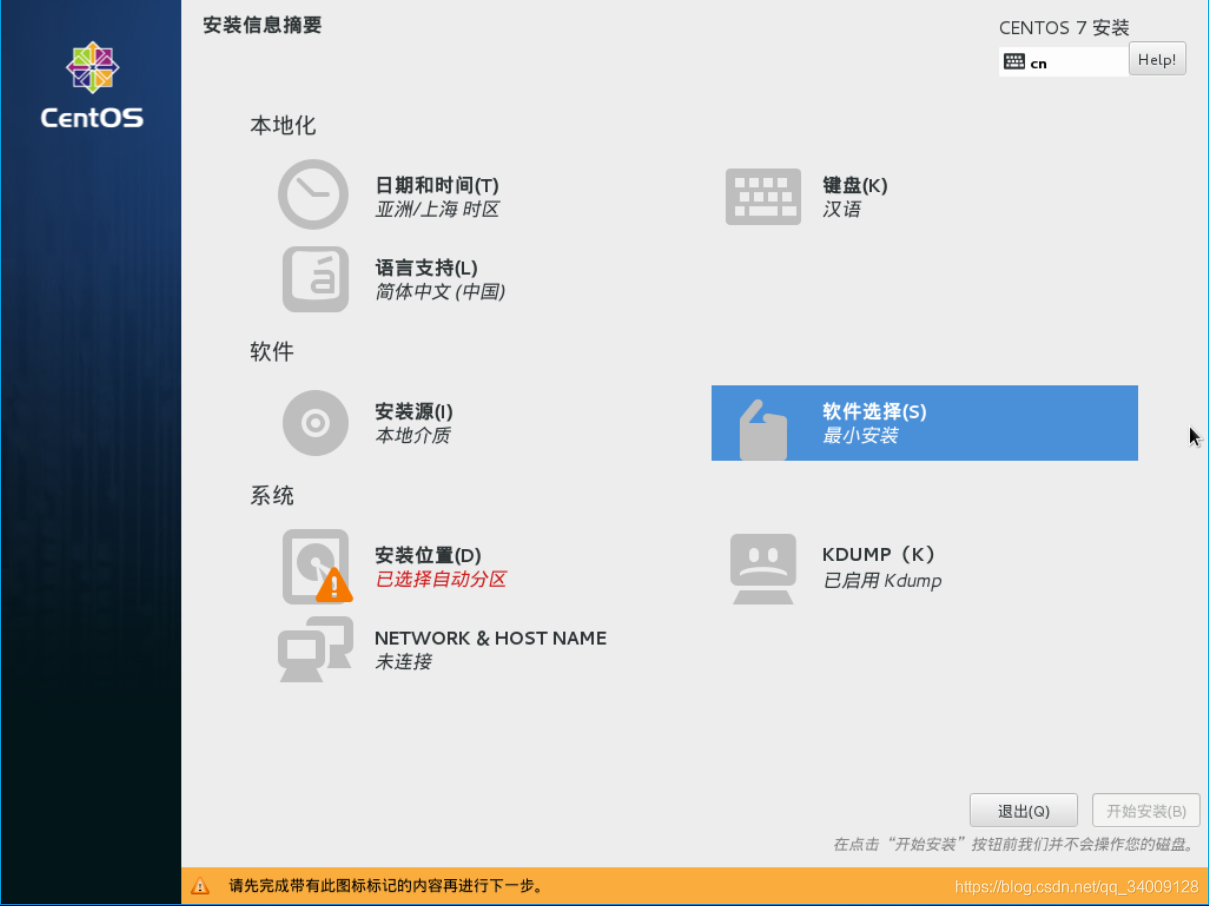The height and width of the screenshot is (906, 1209).
Task: Click the 未连接 network status text
Action: click(x=403, y=662)
